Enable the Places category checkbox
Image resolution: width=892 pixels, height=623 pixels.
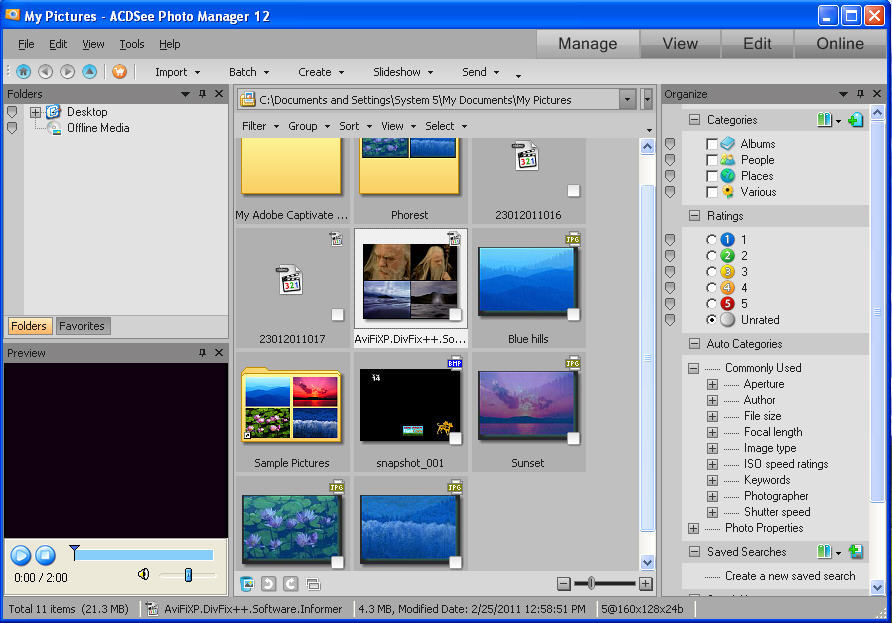pyautogui.click(x=712, y=176)
